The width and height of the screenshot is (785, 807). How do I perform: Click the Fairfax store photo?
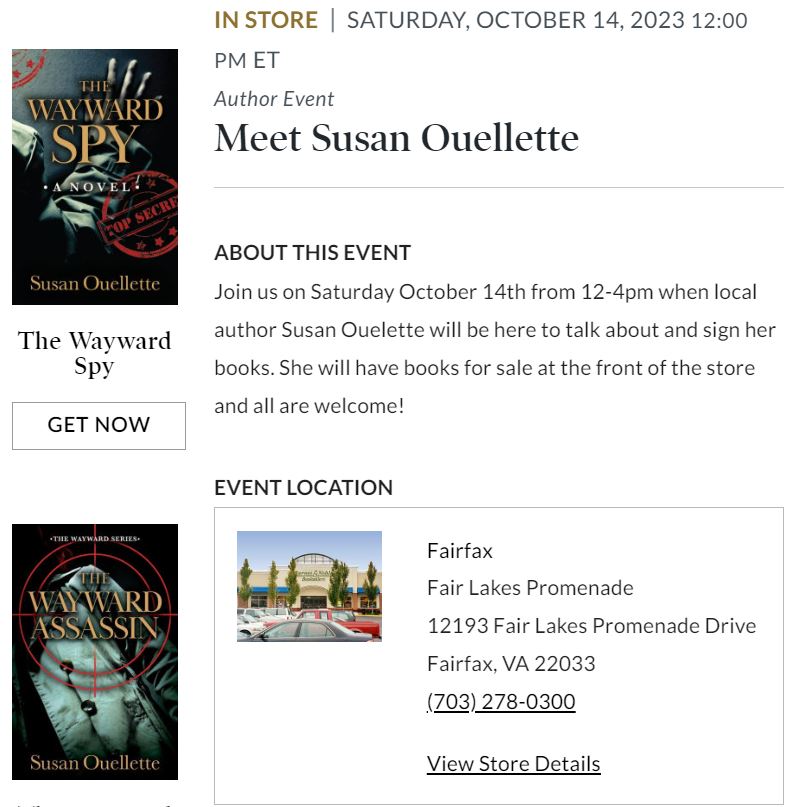pyautogui.click(x=309, y=586)
